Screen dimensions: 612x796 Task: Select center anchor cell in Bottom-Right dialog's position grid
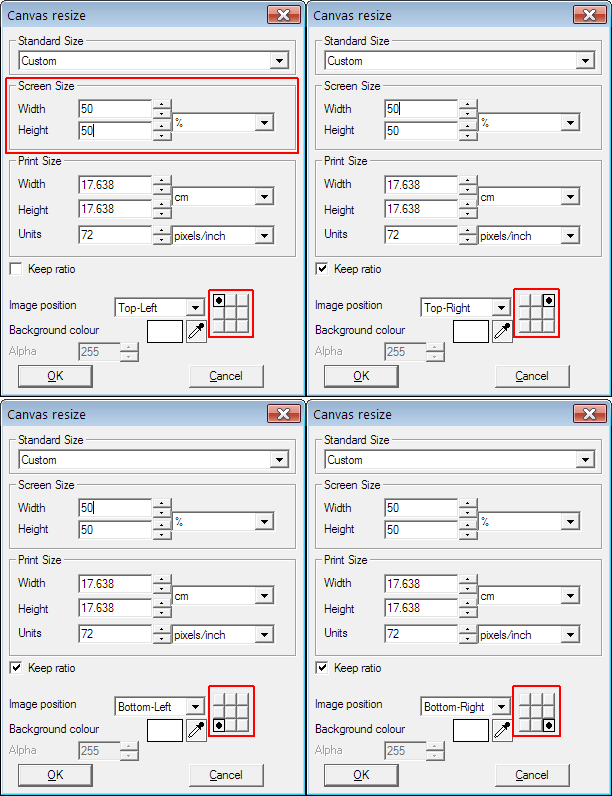click(536, 712)
